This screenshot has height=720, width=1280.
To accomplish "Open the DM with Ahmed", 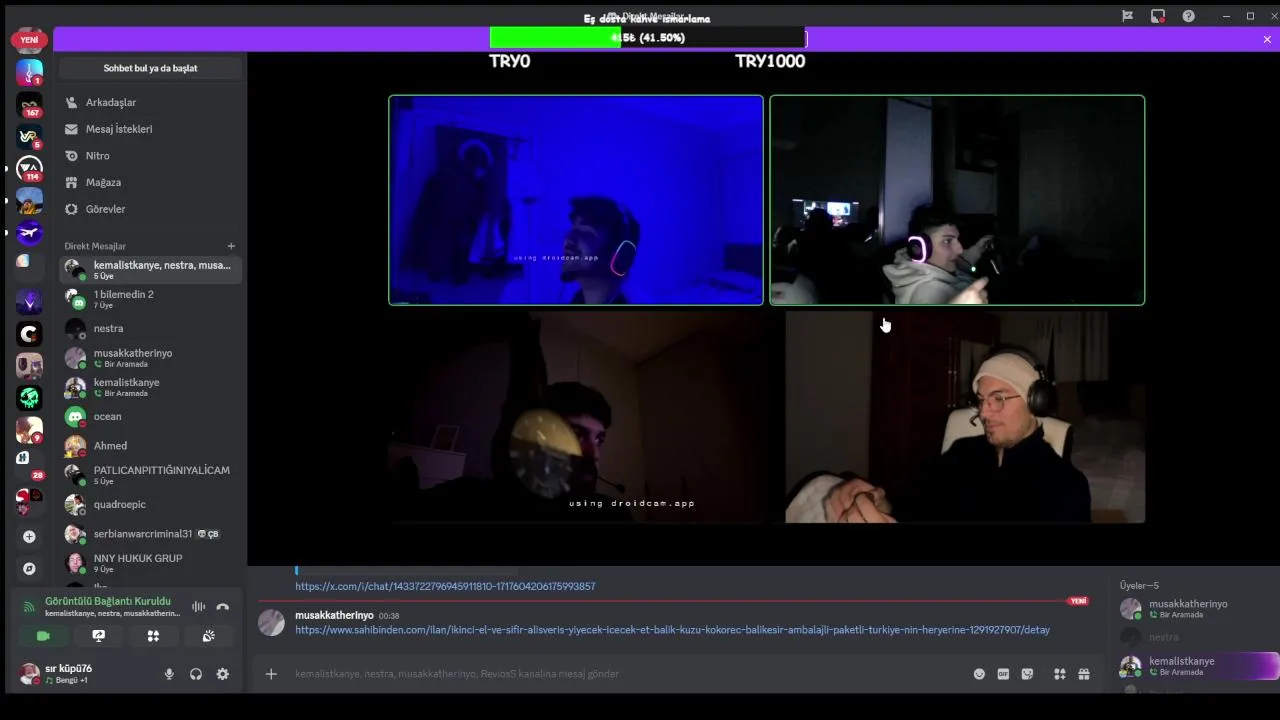I will coord(150,445).
